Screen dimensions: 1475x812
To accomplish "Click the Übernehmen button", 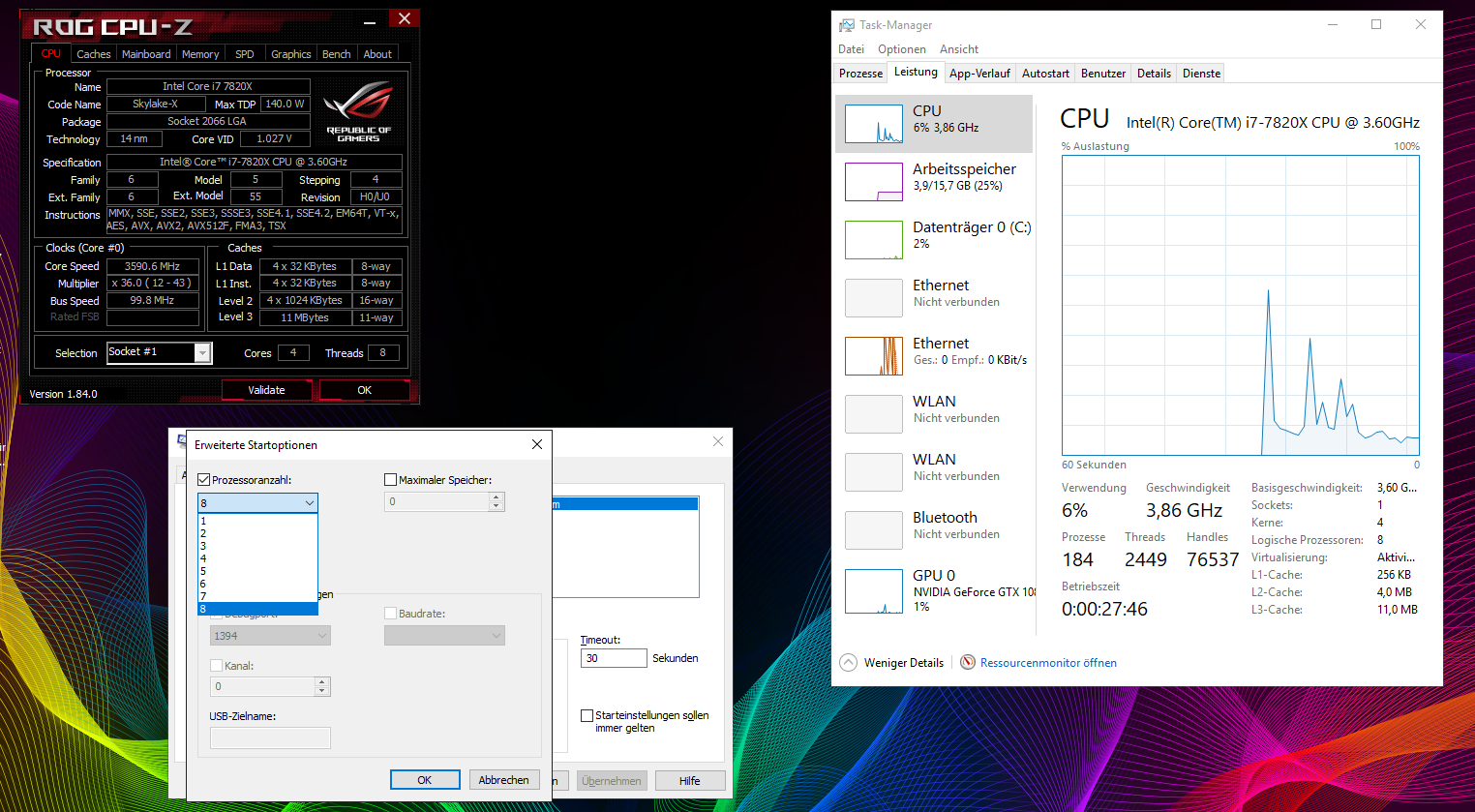I will pos(612,781).
